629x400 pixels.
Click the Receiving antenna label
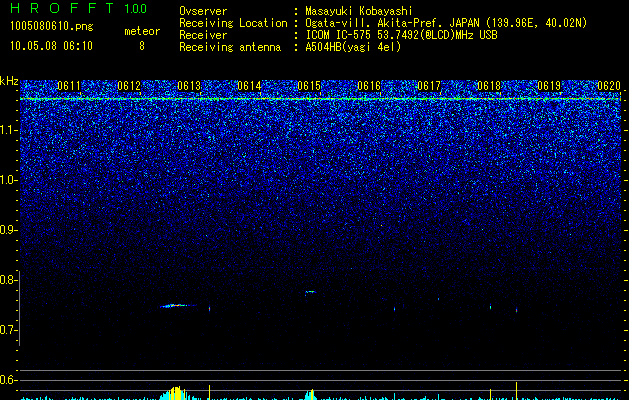point(230,47)
